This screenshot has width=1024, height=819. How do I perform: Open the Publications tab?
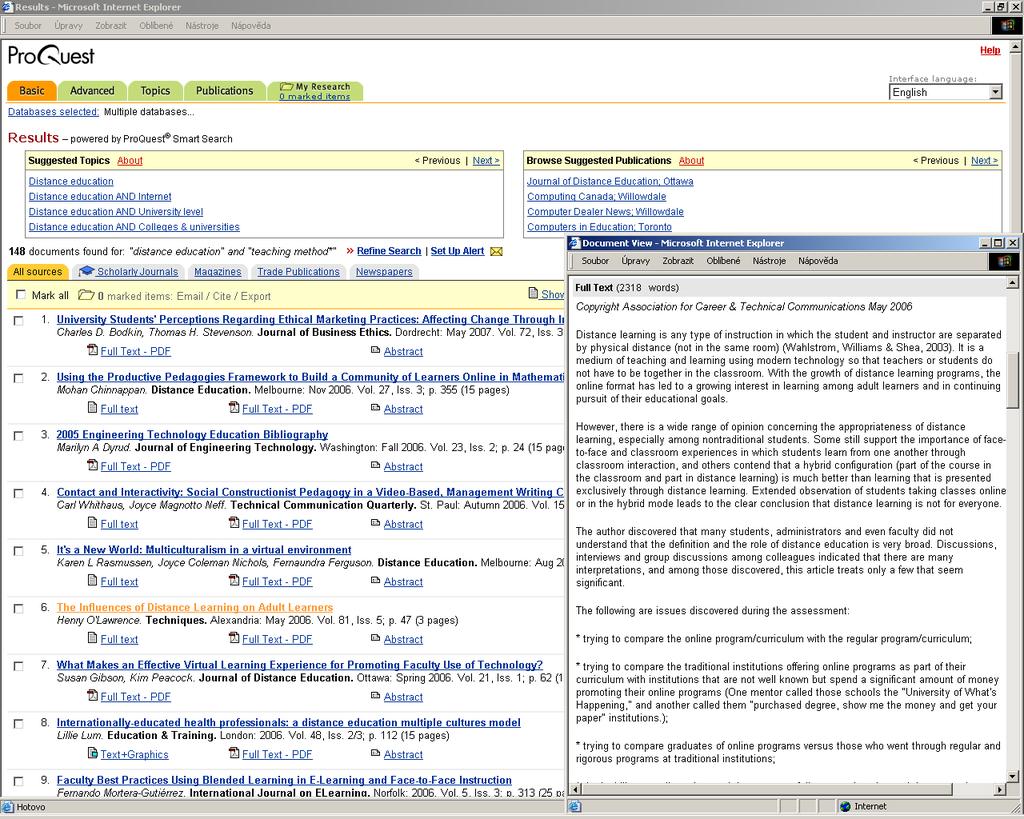(224, 91)
